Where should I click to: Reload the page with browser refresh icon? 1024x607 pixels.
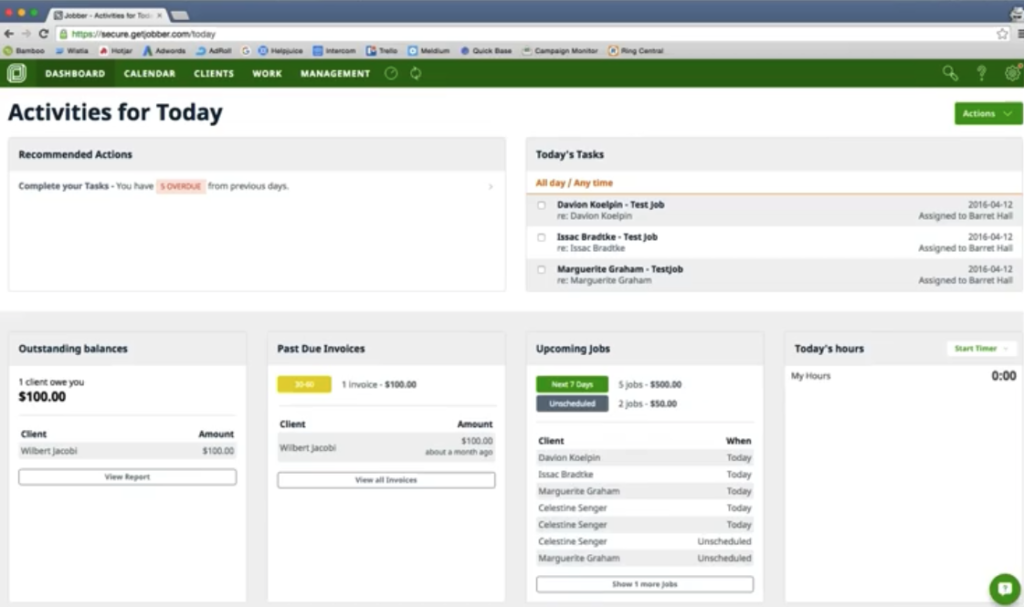(x=44, y=33)
